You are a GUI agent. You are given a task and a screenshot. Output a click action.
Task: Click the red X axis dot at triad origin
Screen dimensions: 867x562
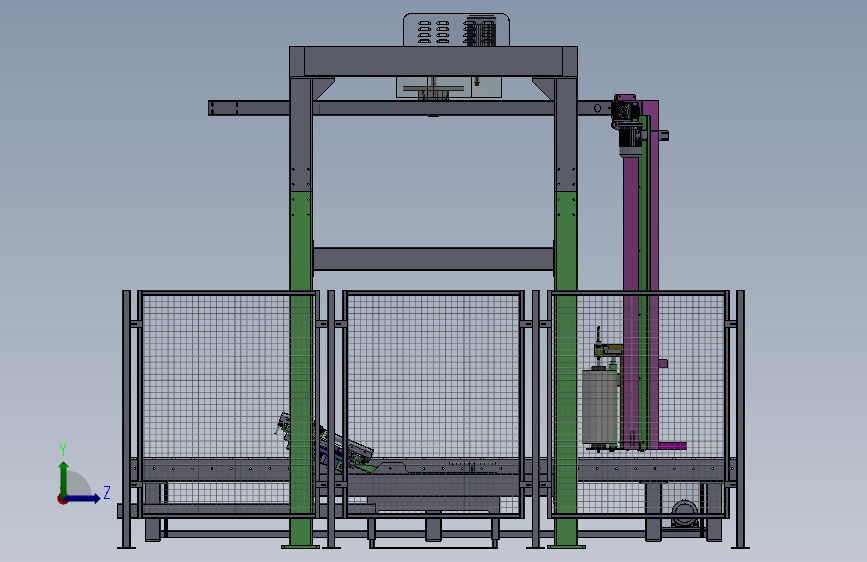click(x=62, y=499)
